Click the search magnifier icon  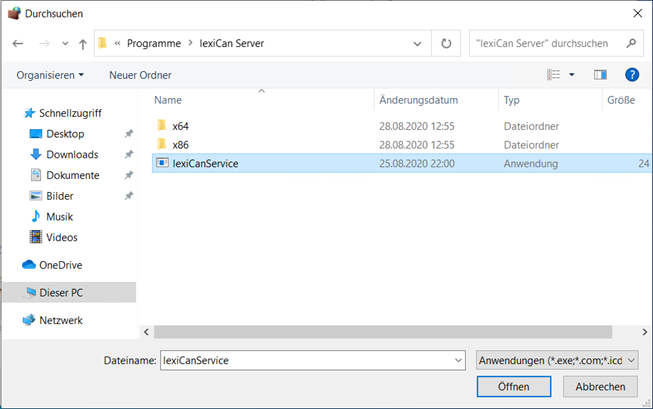coord(631,44)
